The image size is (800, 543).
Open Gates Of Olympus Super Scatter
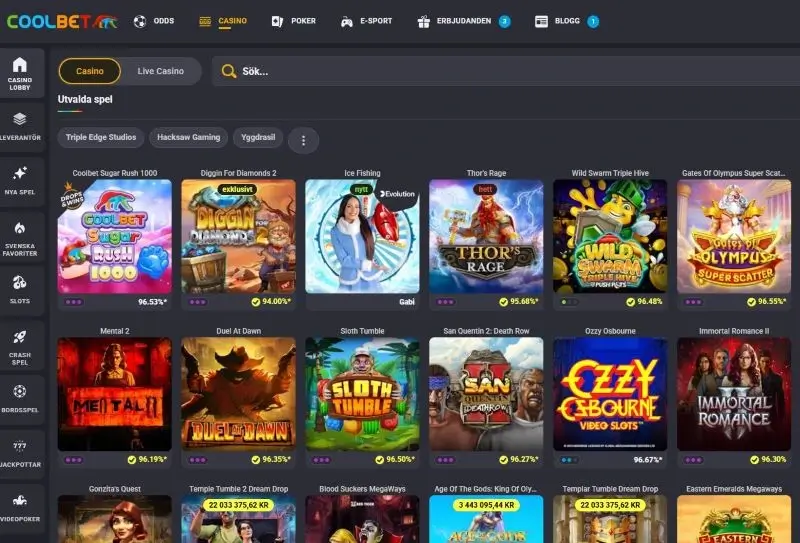(x=734, y=236)
